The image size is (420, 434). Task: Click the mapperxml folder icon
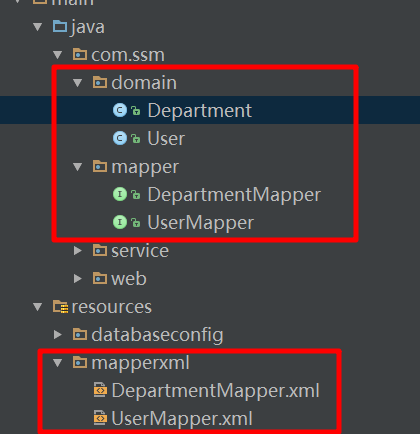tap(80, 362)
